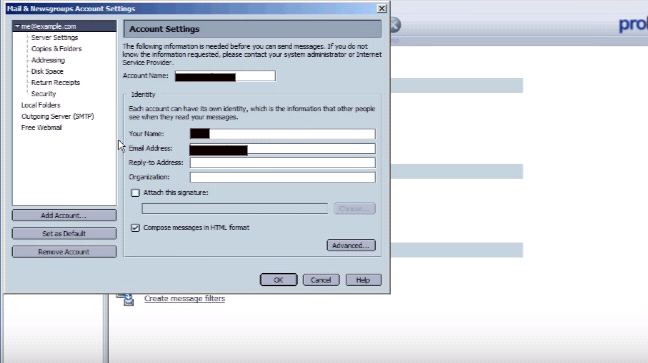
Task: Click the round X icon behind the dialog
Action: pos(395,25)
